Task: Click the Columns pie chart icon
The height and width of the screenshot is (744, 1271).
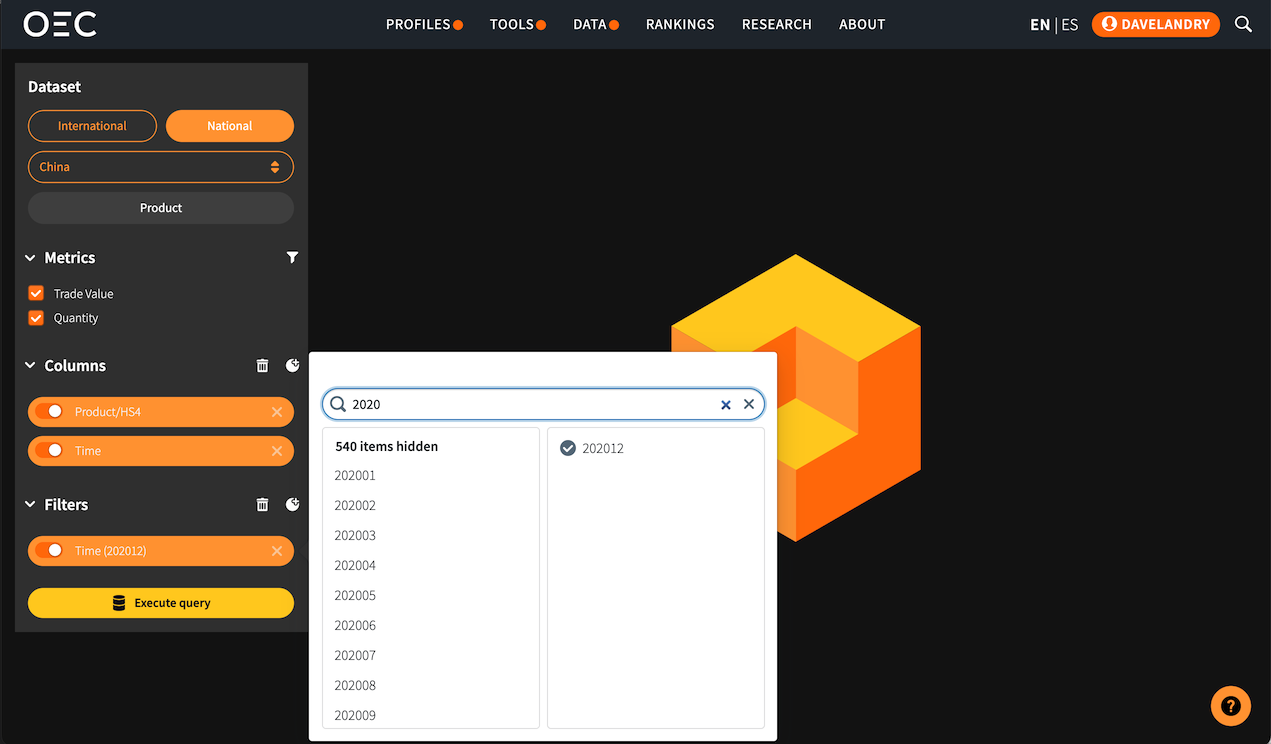Action: pyautogui.click(x=292, y=366)
